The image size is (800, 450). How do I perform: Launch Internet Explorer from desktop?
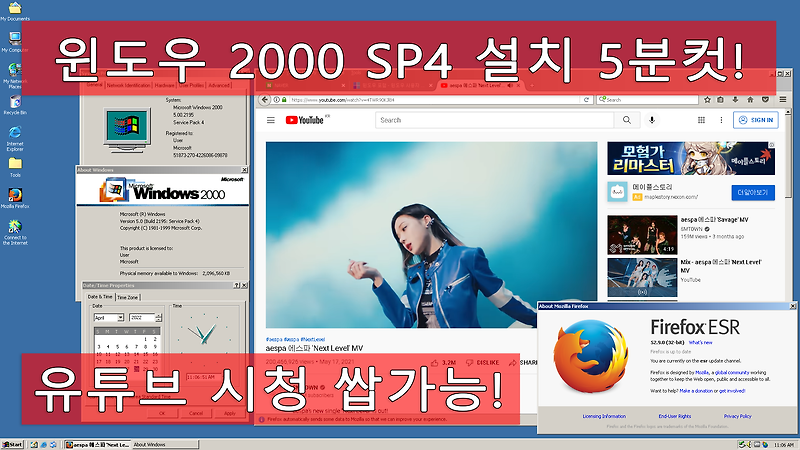[15, 139]
